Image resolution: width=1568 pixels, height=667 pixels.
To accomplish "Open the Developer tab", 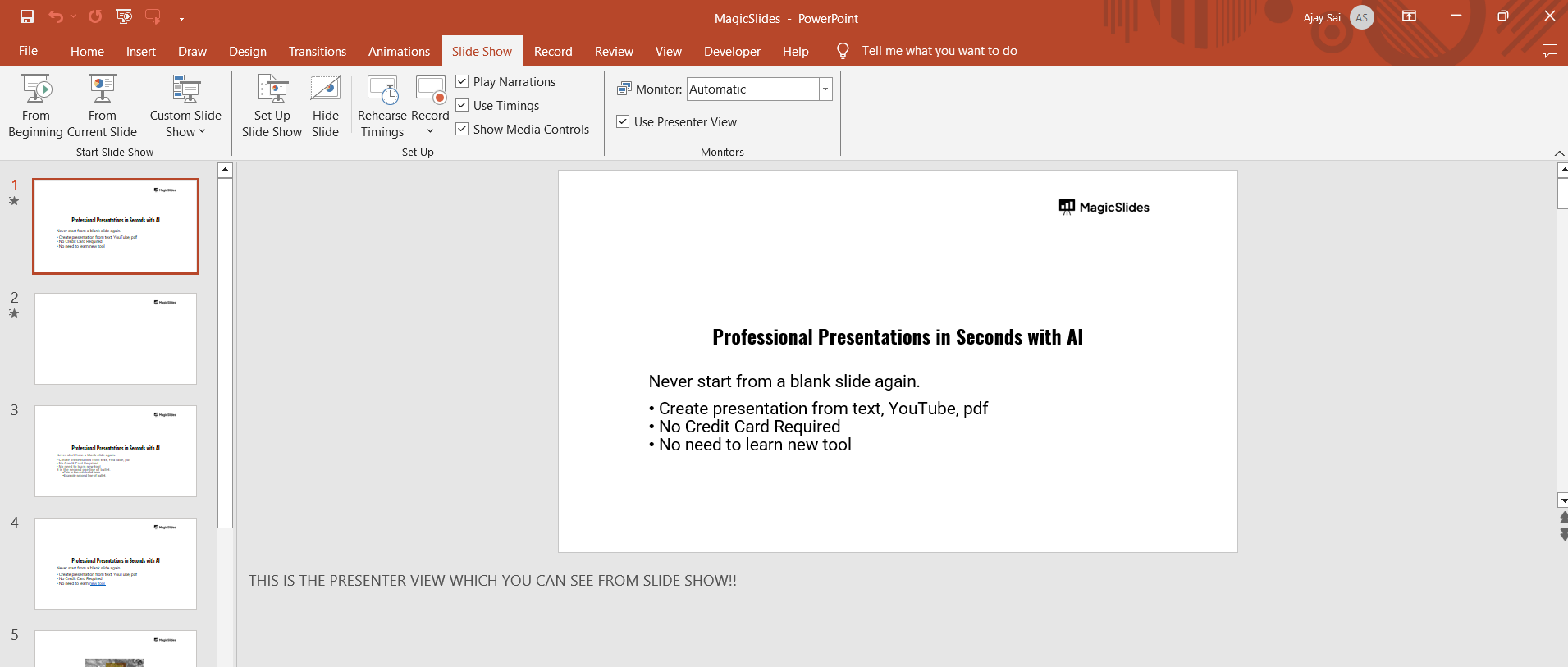I will click(x=732, y=51).
